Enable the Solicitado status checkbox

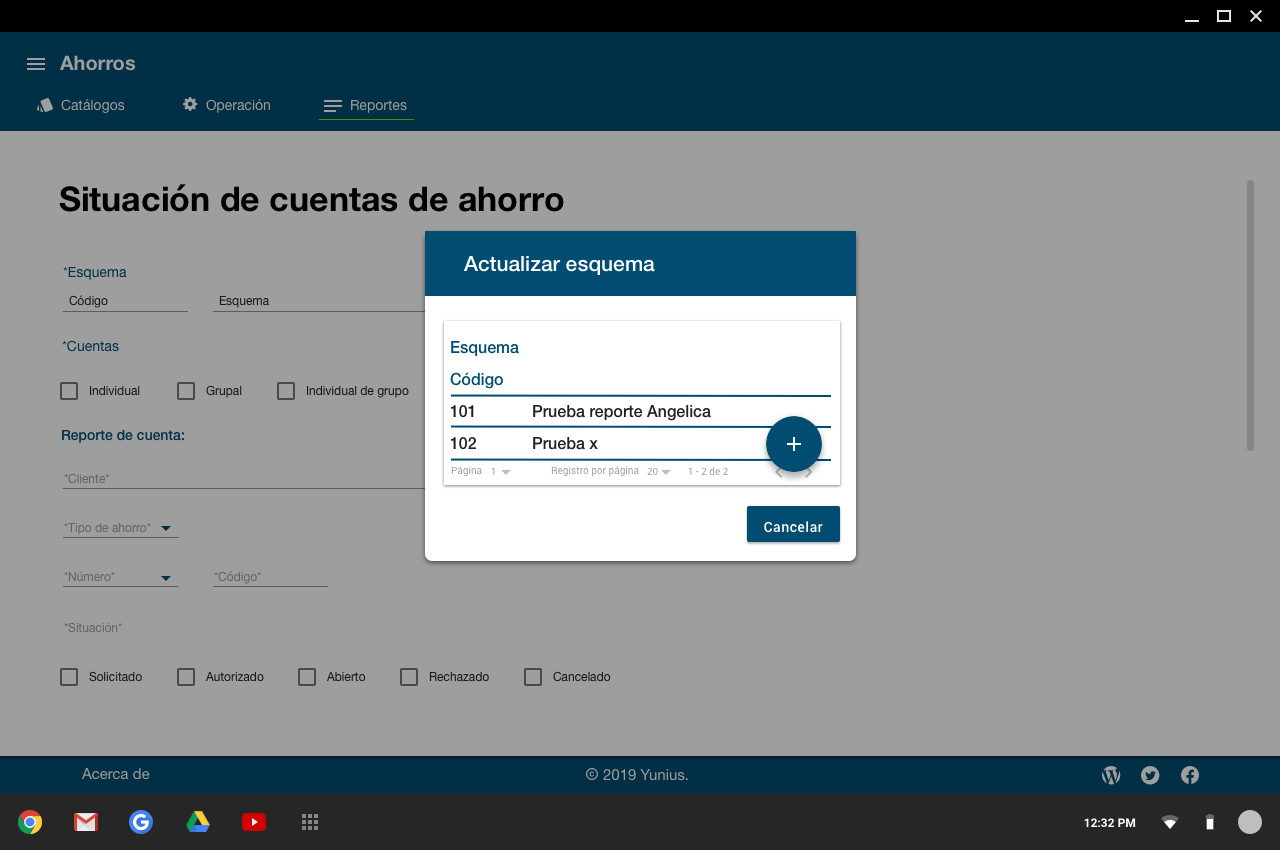(x=69, y=677)
